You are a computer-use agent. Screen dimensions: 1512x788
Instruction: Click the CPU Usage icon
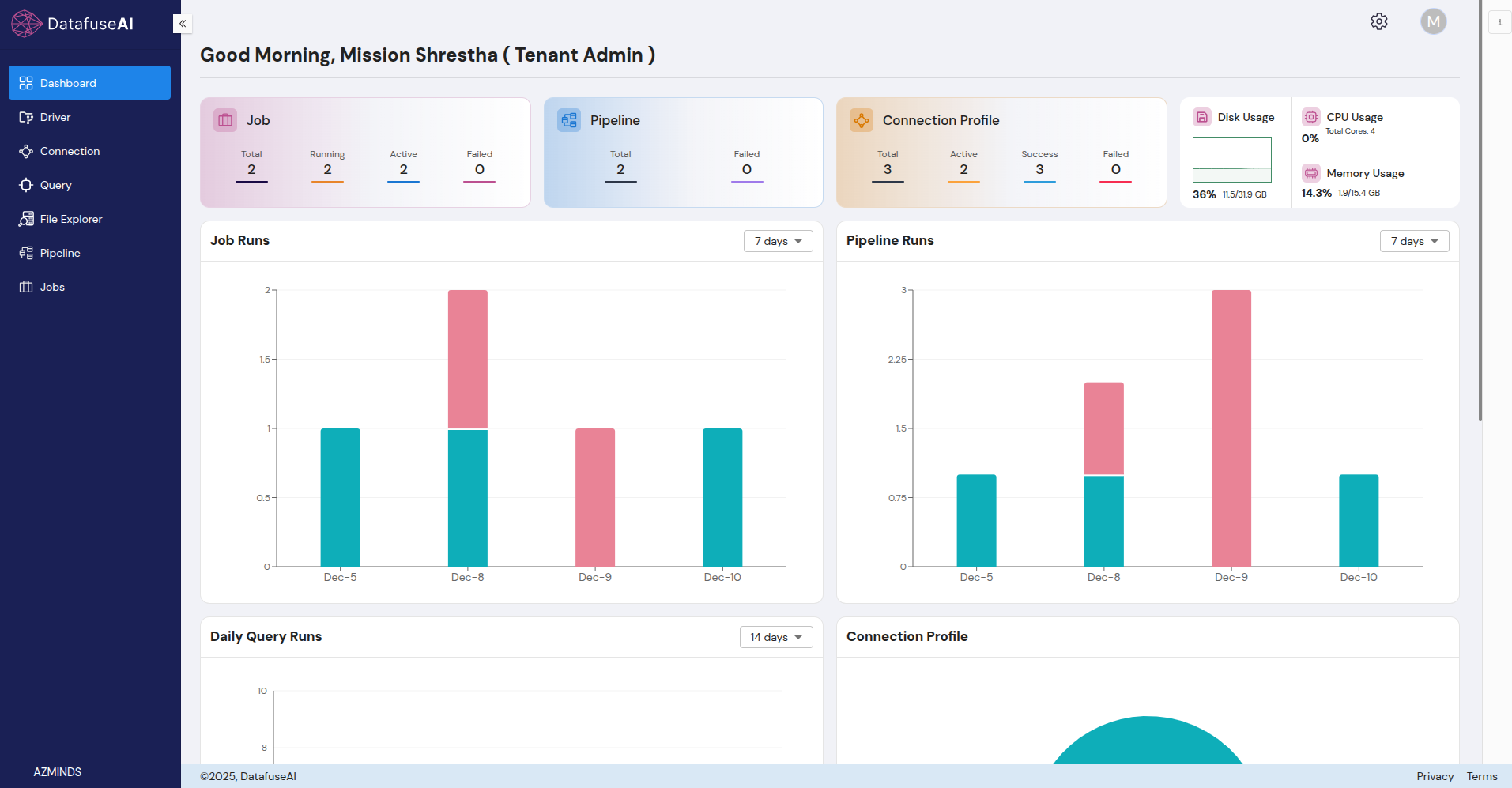1310,117
